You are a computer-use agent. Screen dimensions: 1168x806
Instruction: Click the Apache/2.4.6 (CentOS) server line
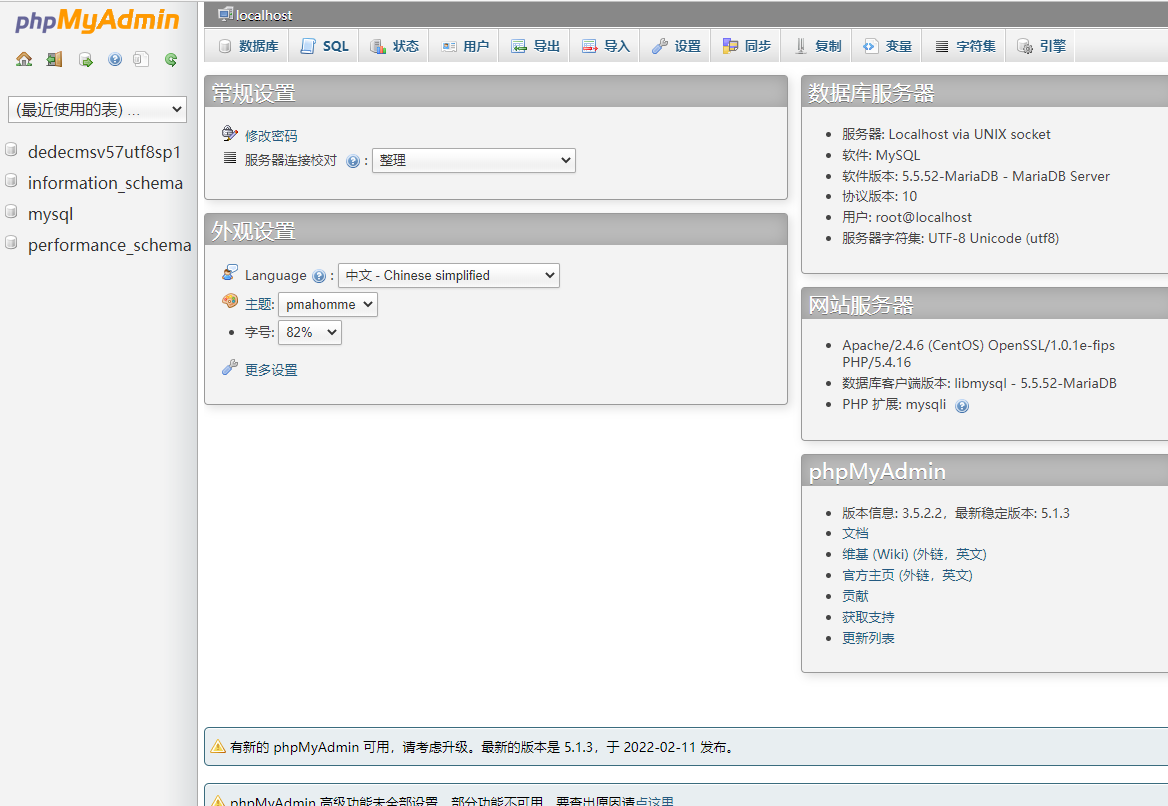[x=979, y=353]
